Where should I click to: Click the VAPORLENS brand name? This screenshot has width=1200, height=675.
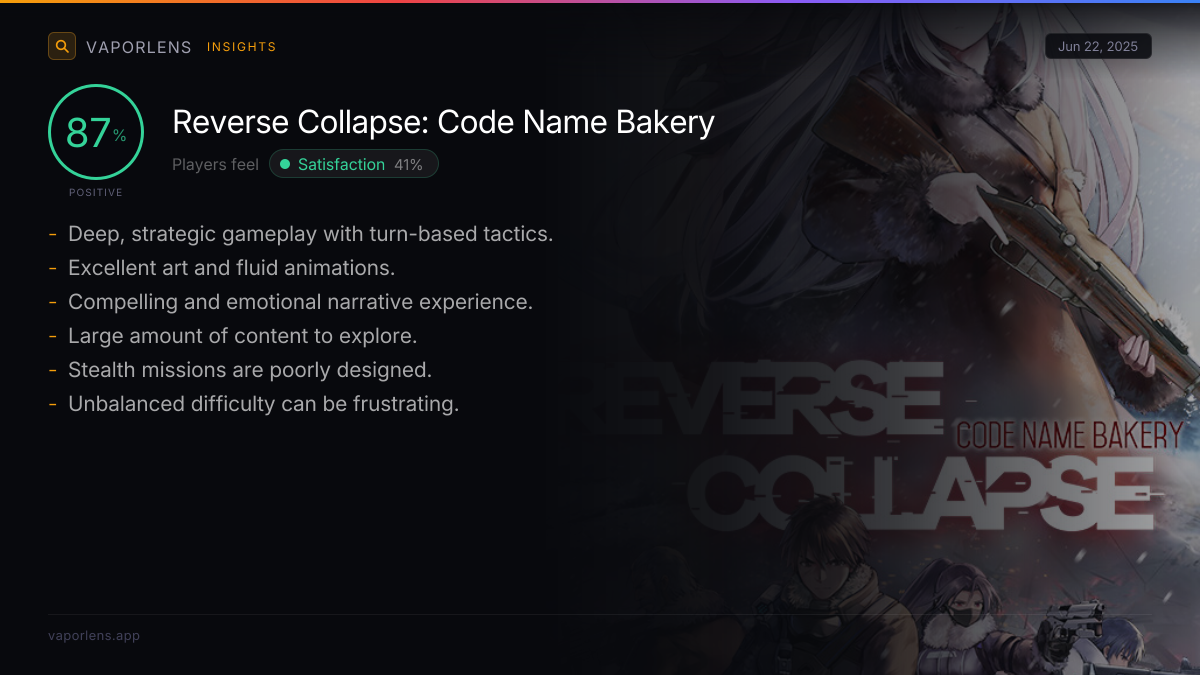click(138, 47)
